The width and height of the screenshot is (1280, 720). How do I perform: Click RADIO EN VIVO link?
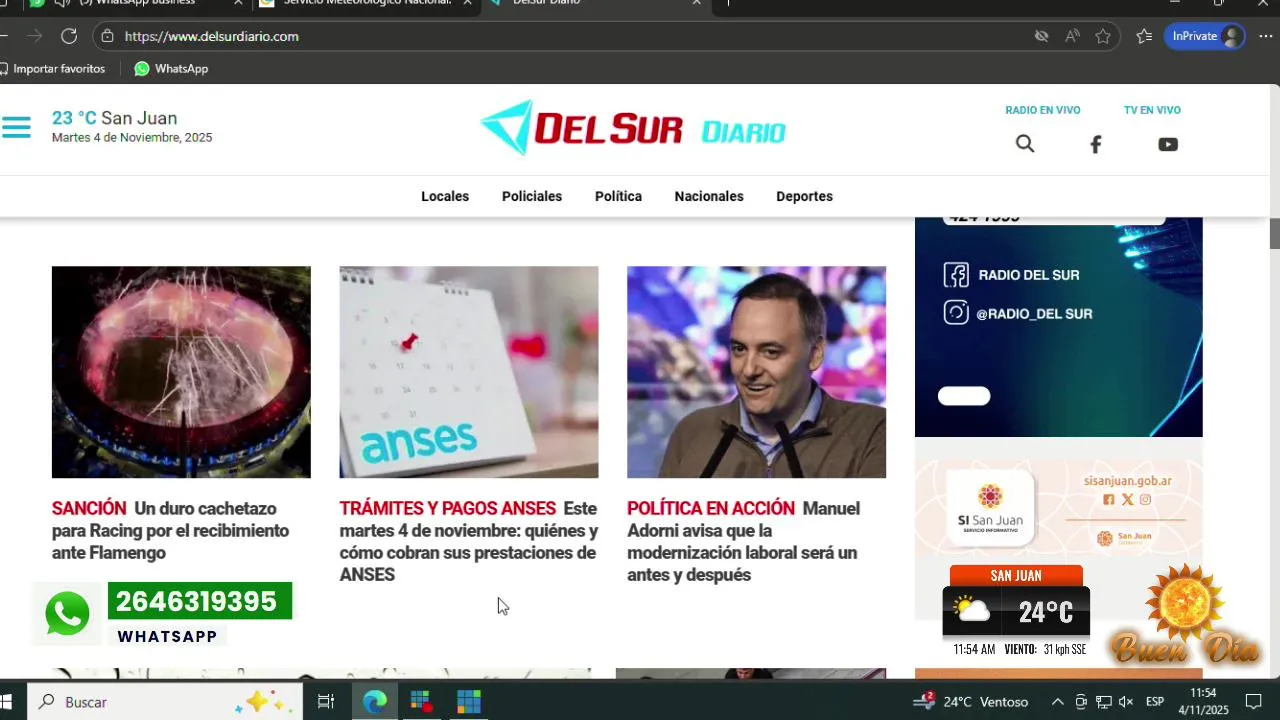pyautogui.click(x=1043, y=110)
